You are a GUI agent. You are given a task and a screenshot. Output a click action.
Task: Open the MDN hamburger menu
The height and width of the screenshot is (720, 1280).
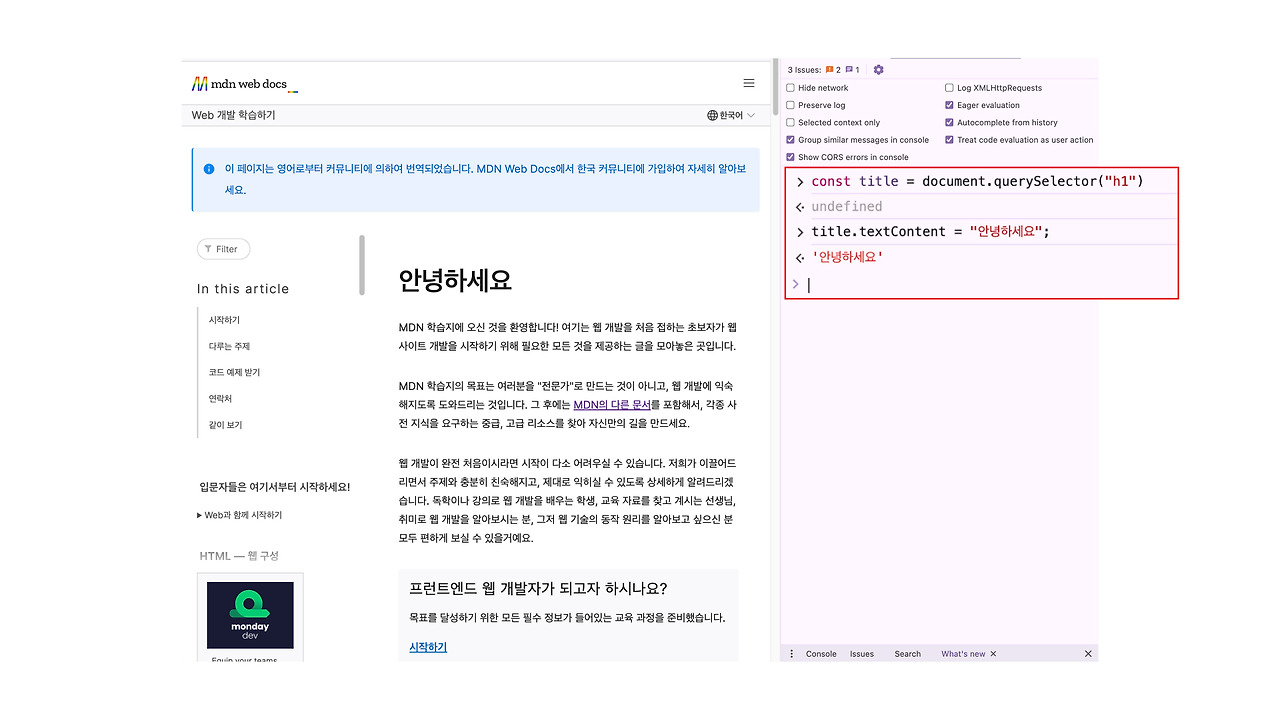coord(749,83)
